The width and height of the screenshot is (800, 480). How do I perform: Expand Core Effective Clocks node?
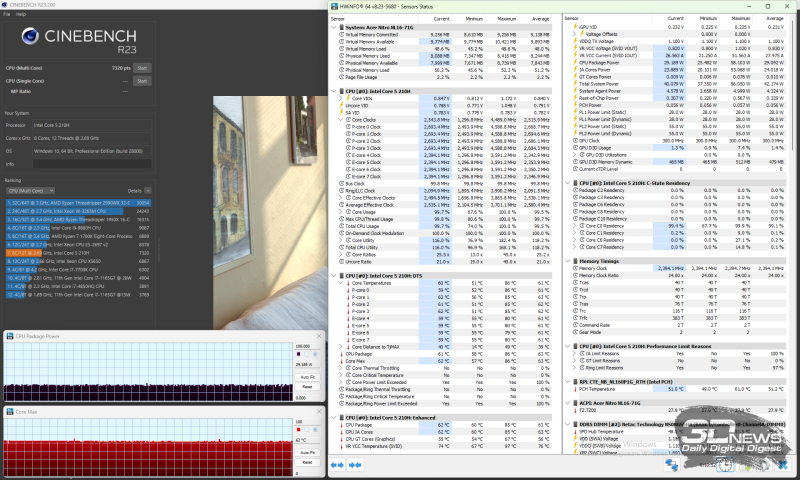[x=341, y=198]
